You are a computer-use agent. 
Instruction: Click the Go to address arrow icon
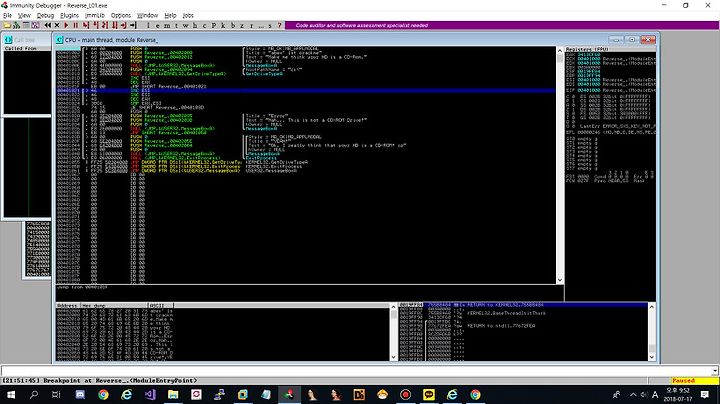133,25
